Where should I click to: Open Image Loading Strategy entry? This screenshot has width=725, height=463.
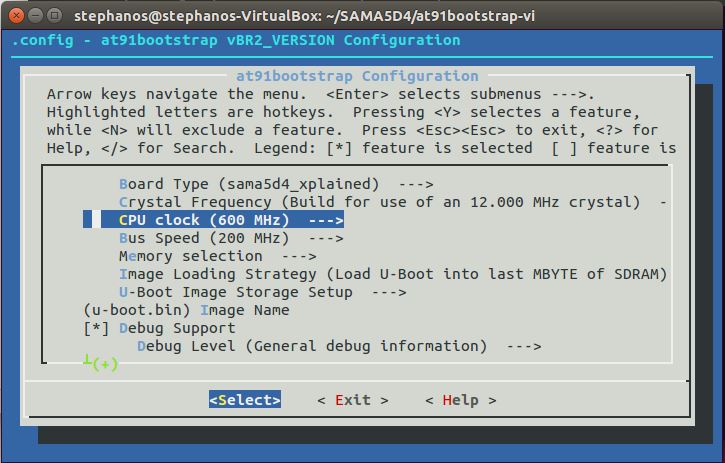click(392, 274)
